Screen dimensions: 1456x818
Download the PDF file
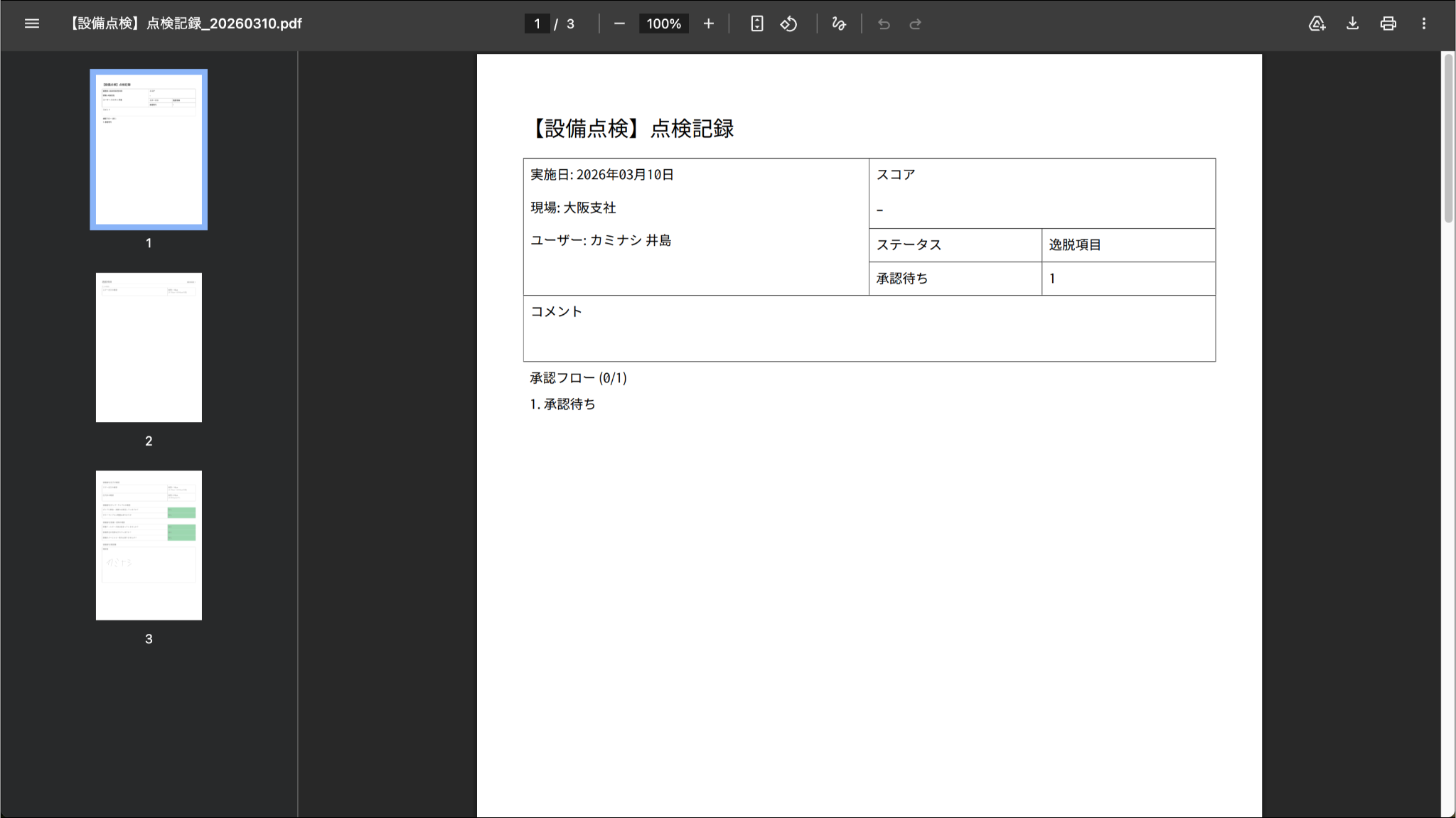click(1352, 23)
